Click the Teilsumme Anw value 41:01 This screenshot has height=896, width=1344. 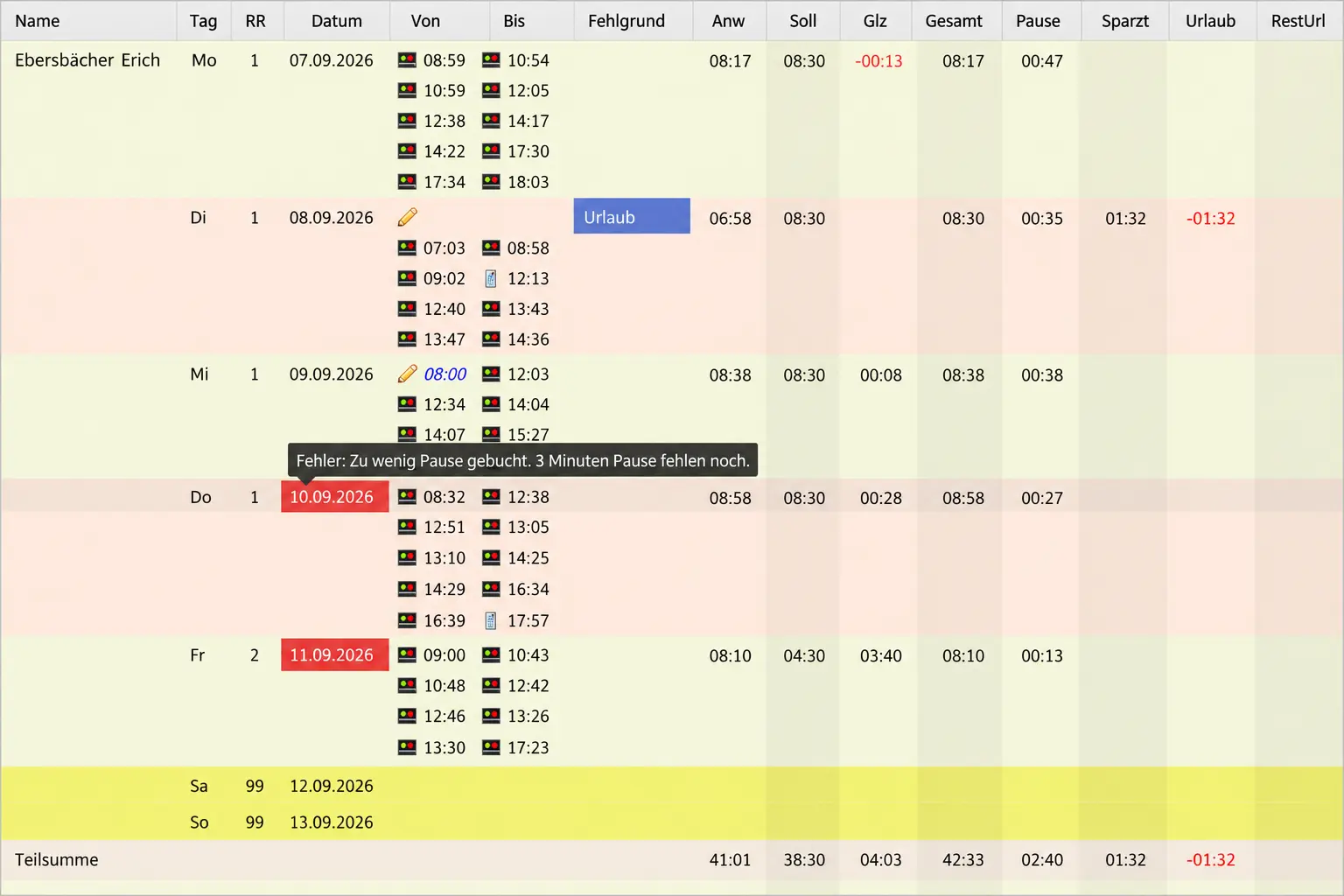731,860
